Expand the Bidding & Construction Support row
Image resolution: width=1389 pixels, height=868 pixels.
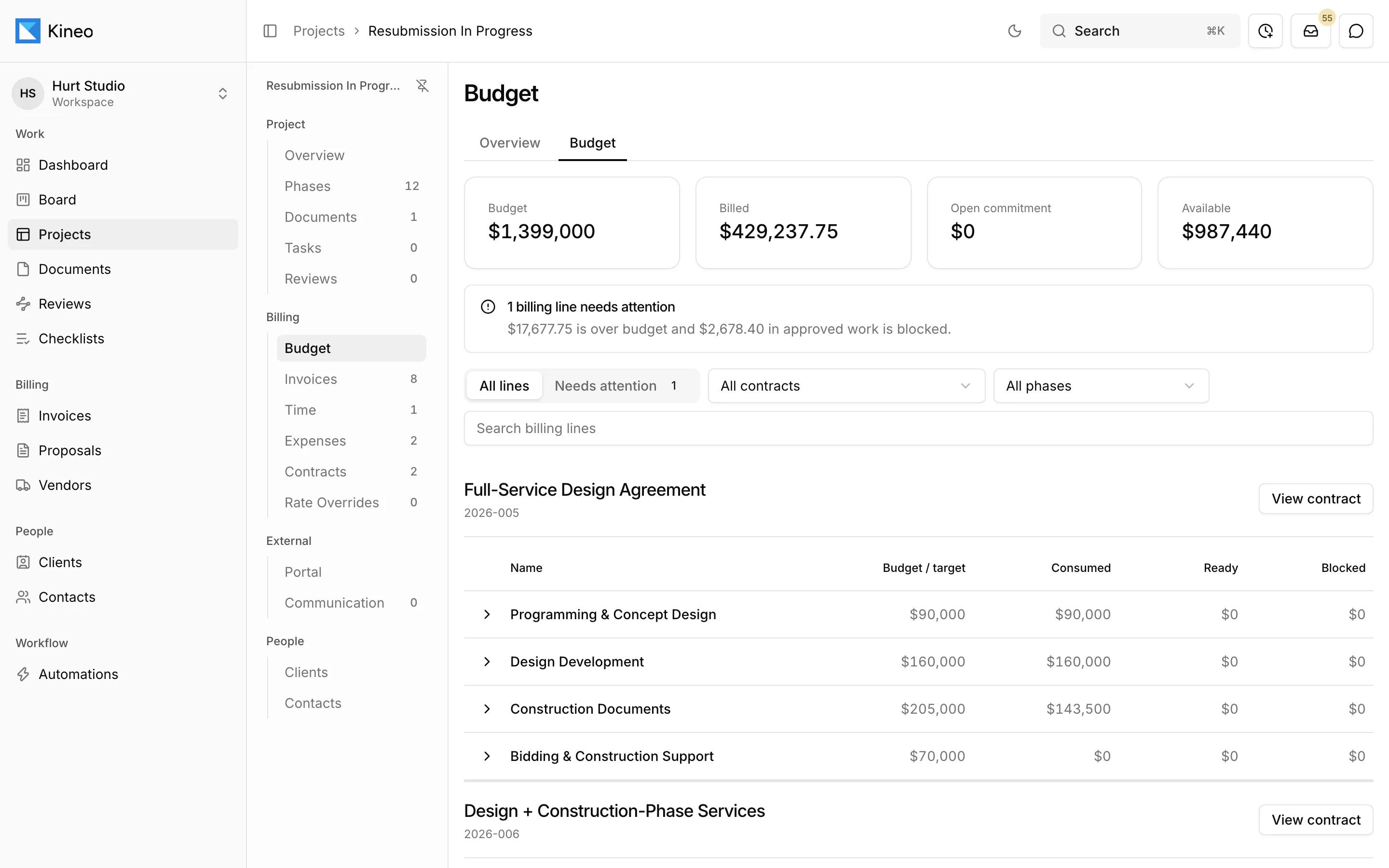[487, 756]
